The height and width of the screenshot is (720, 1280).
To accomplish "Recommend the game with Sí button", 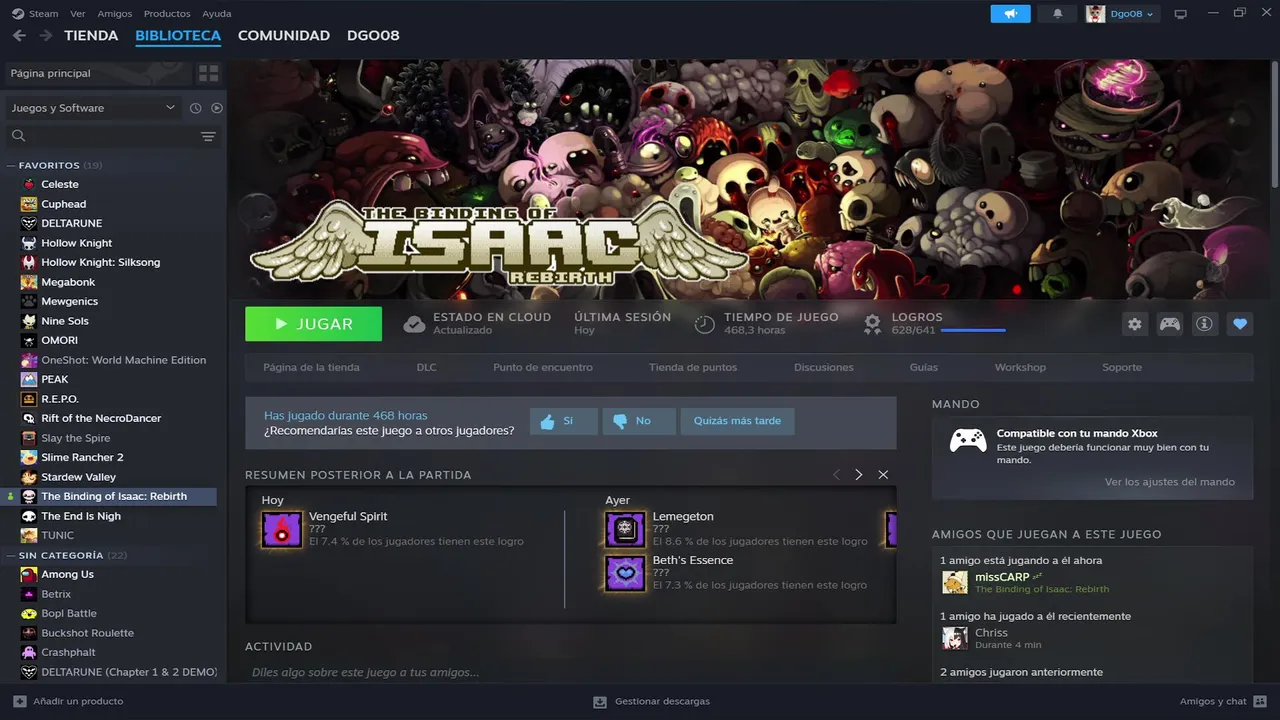I will tap(564, 421).
